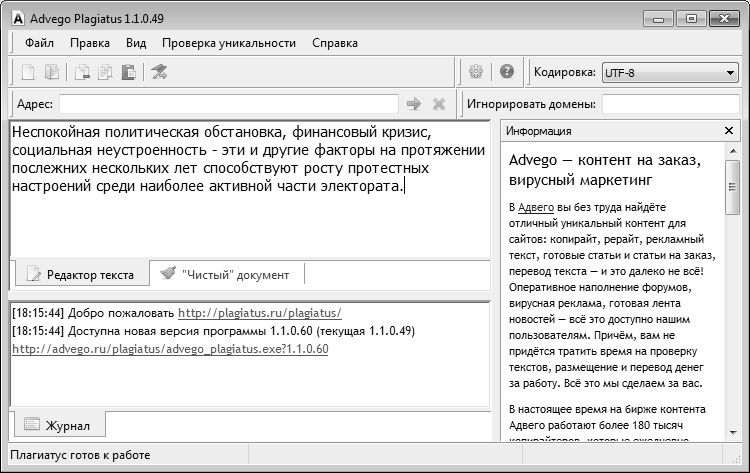Click the paste clipboard toolbar icon
The width and height of the screenshot is (750, 473).
pyautogui.click(x=128, y=72)
